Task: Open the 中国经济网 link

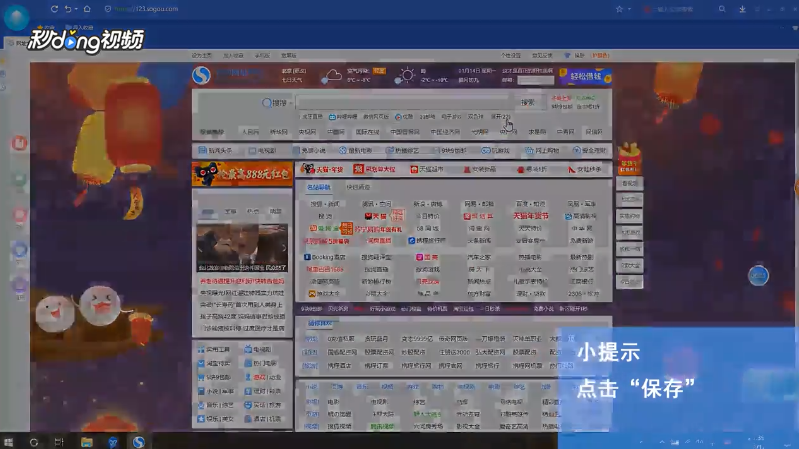Action: 445,132
